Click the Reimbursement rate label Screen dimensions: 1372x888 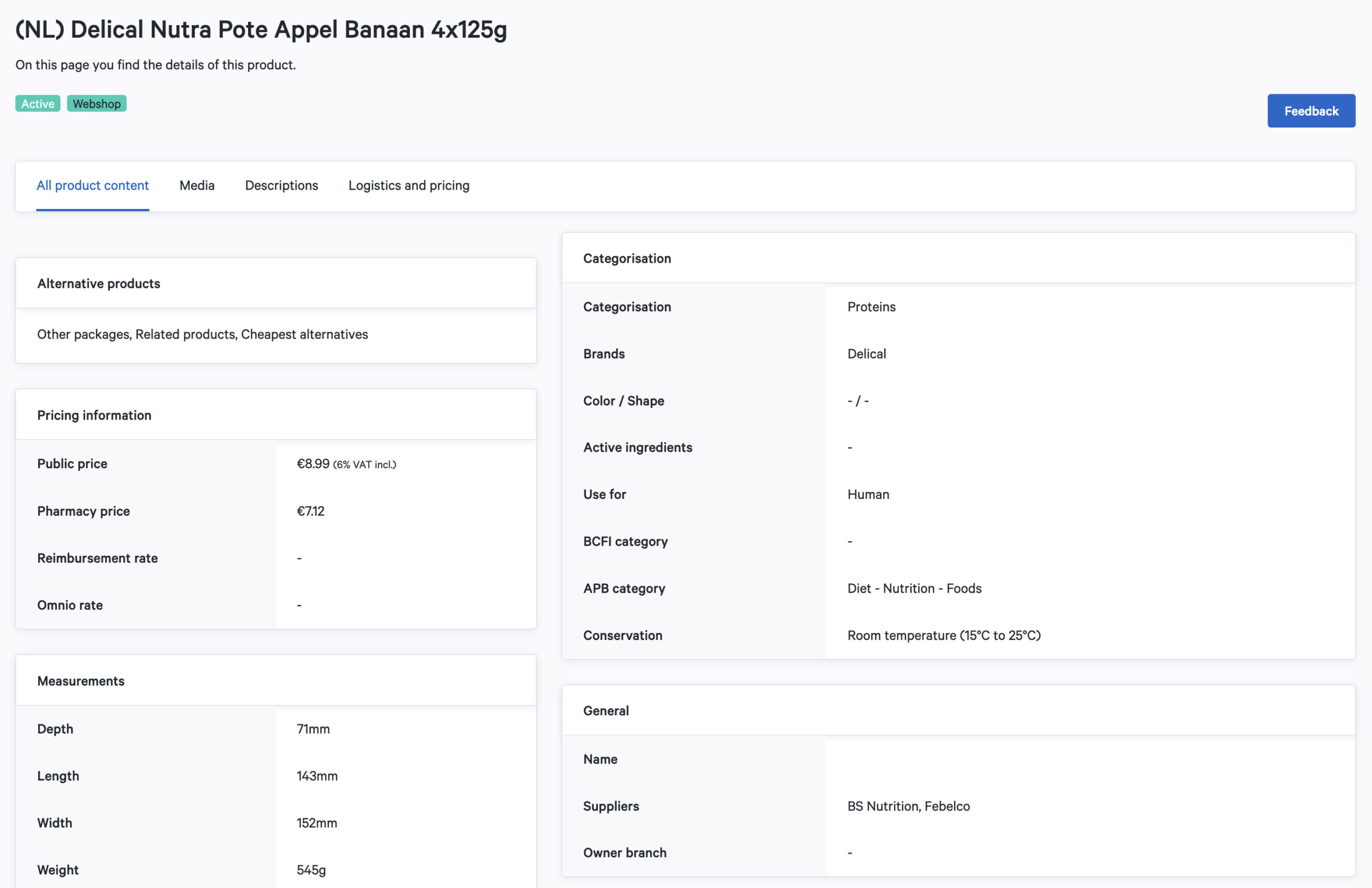(98, 557)
